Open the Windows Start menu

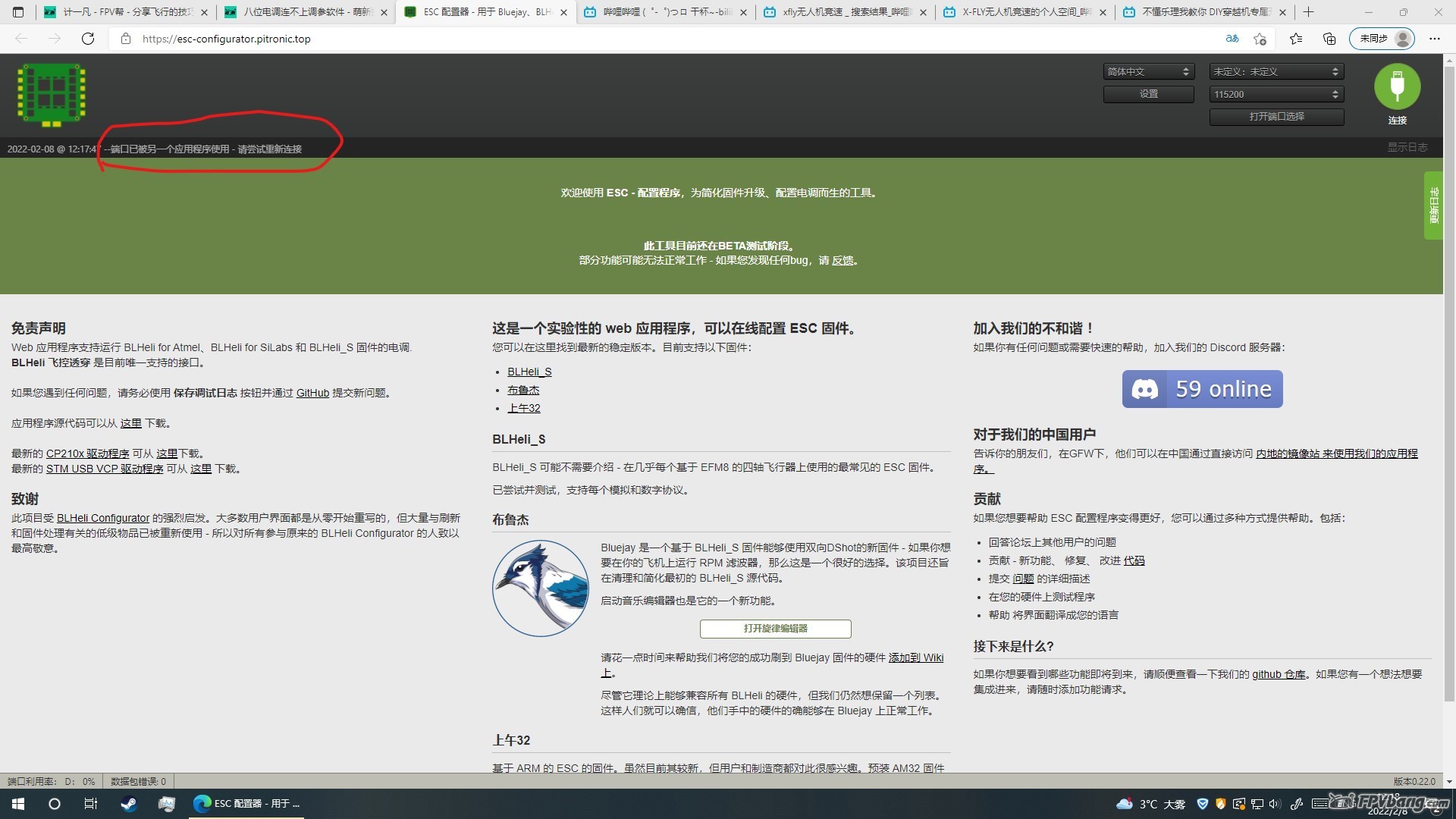pyautogui.click(x=18, y=804)
